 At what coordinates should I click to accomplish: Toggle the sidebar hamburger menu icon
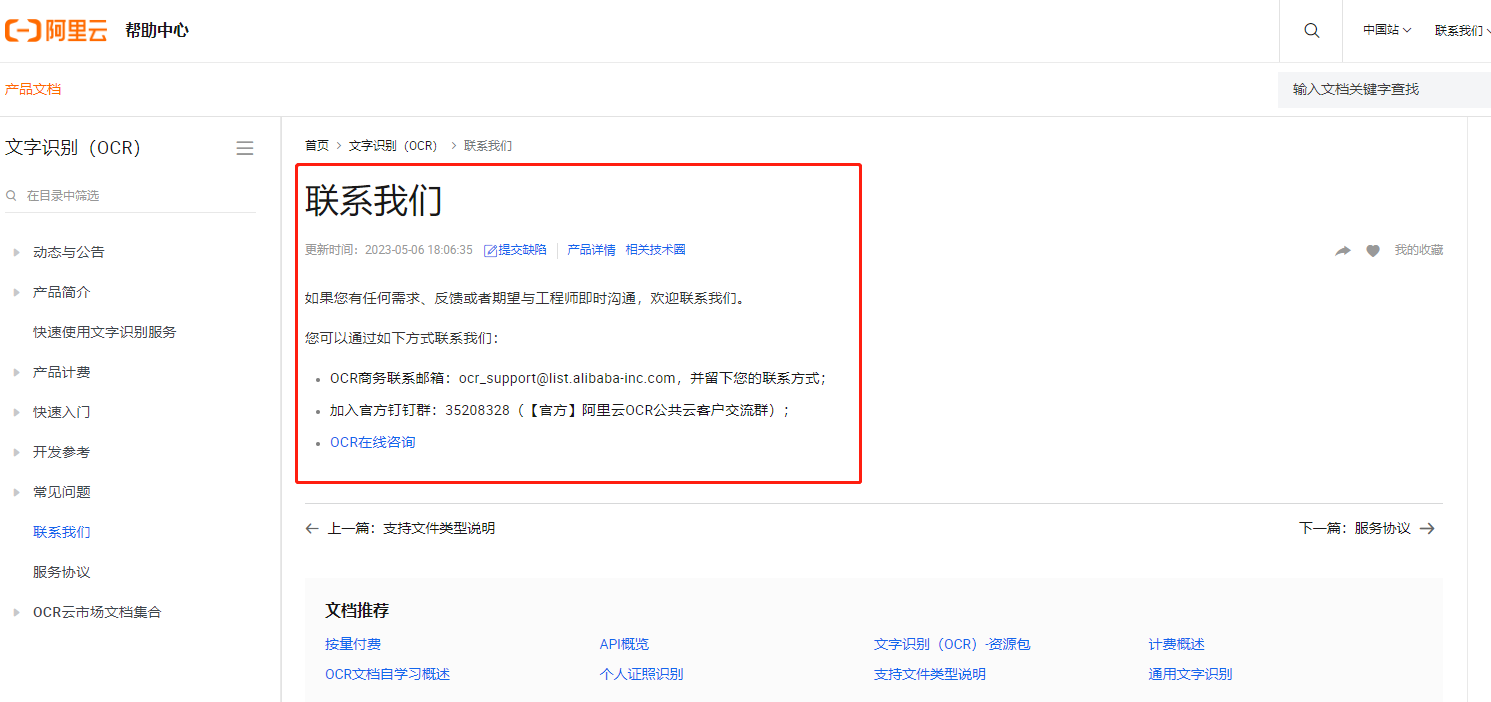(245, 148)
